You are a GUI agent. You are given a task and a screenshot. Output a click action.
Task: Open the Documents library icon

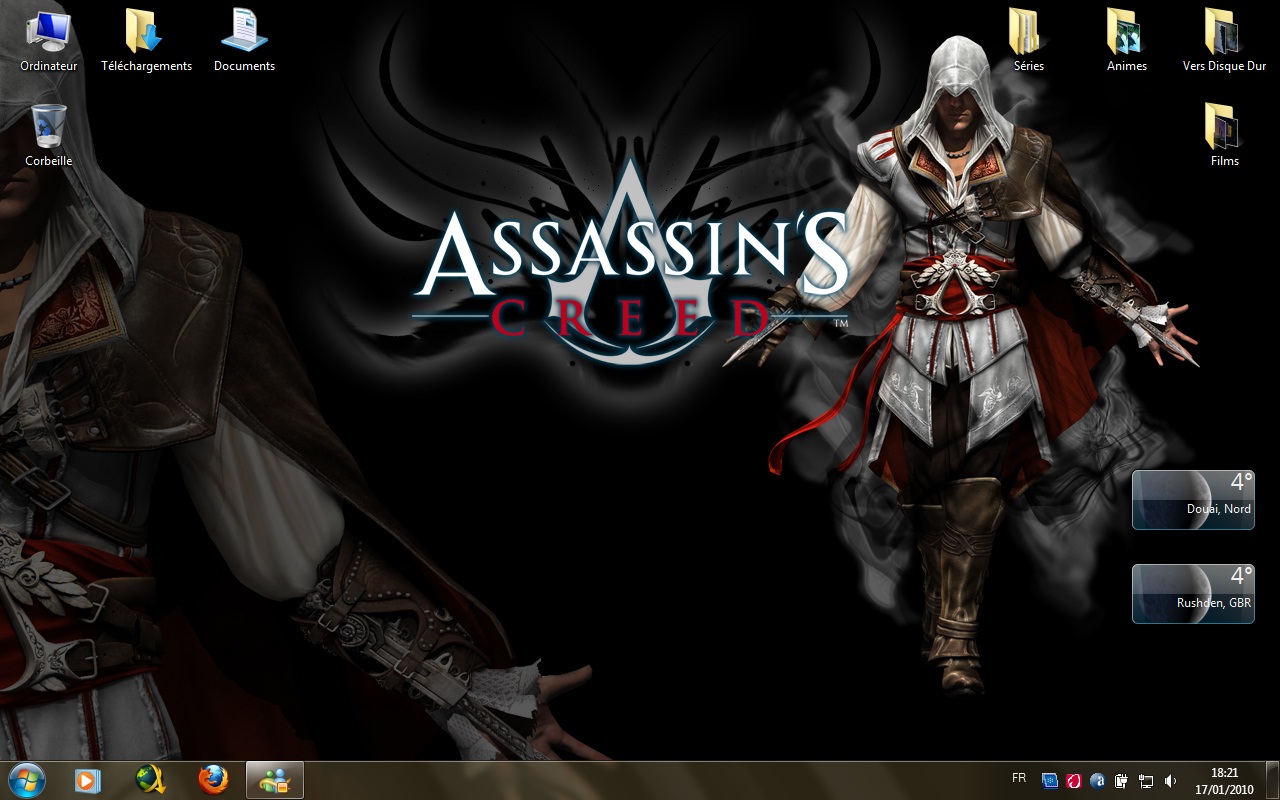pos(244,40)
